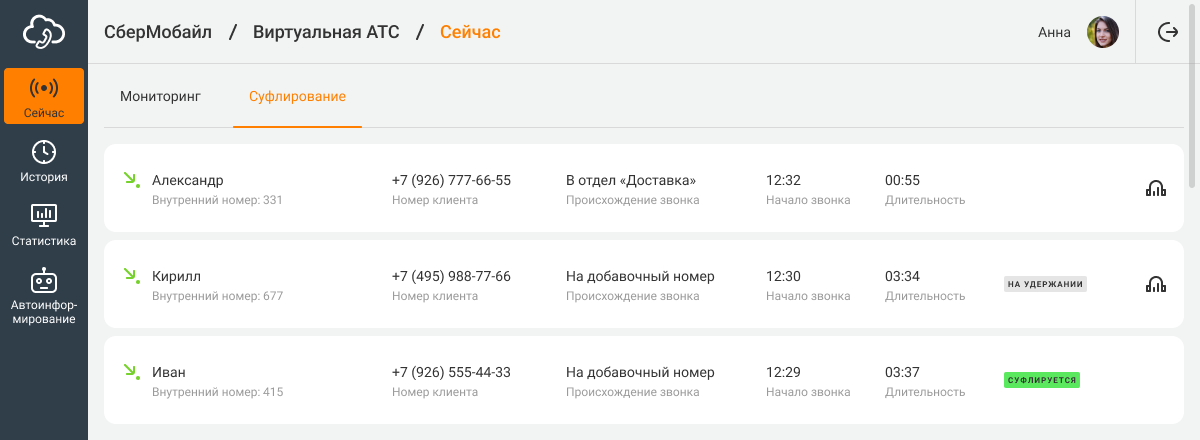Click Анна's profile avatar

tap(1103, 32)
